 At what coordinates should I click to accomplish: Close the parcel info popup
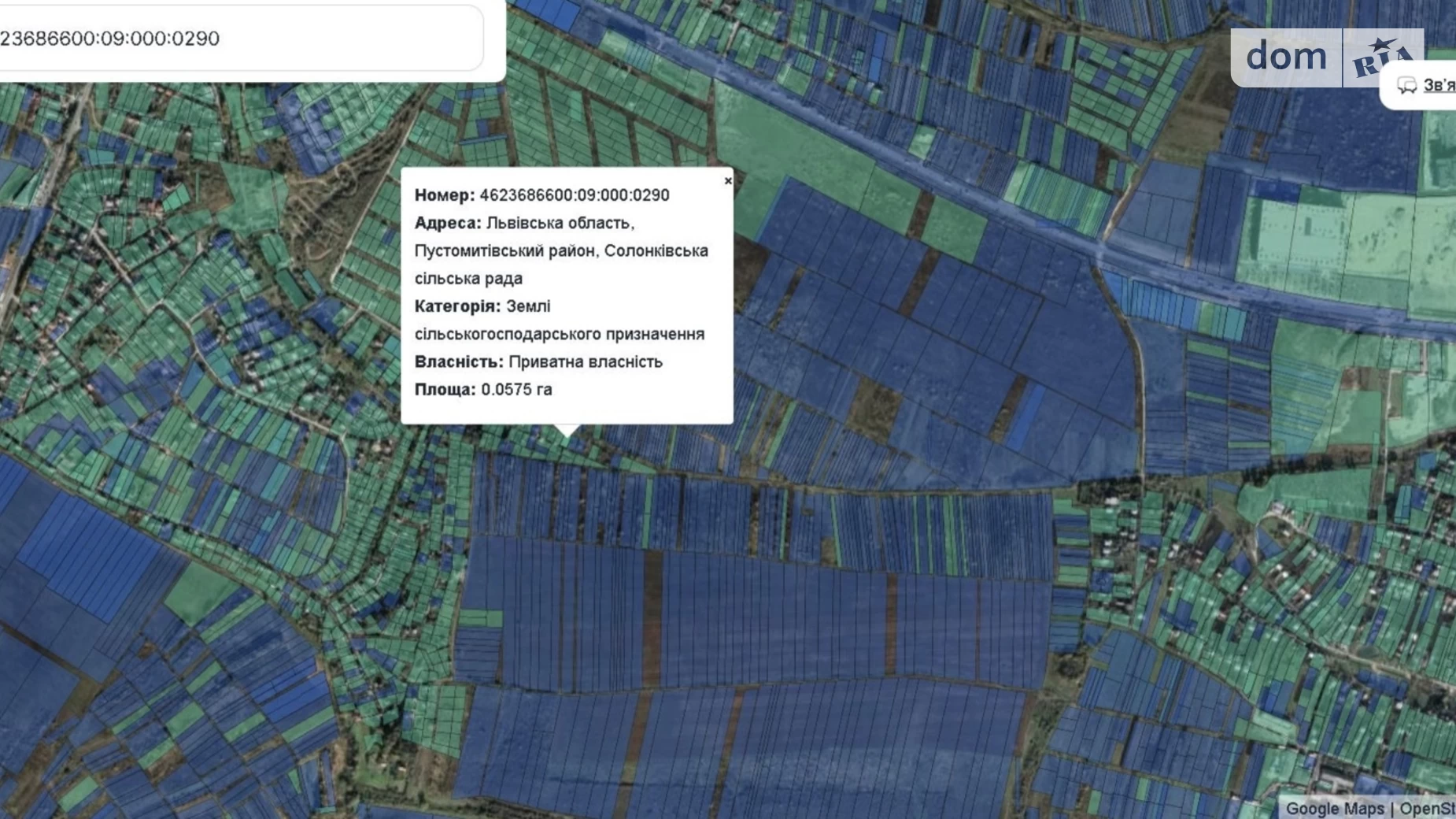[728, 181]
